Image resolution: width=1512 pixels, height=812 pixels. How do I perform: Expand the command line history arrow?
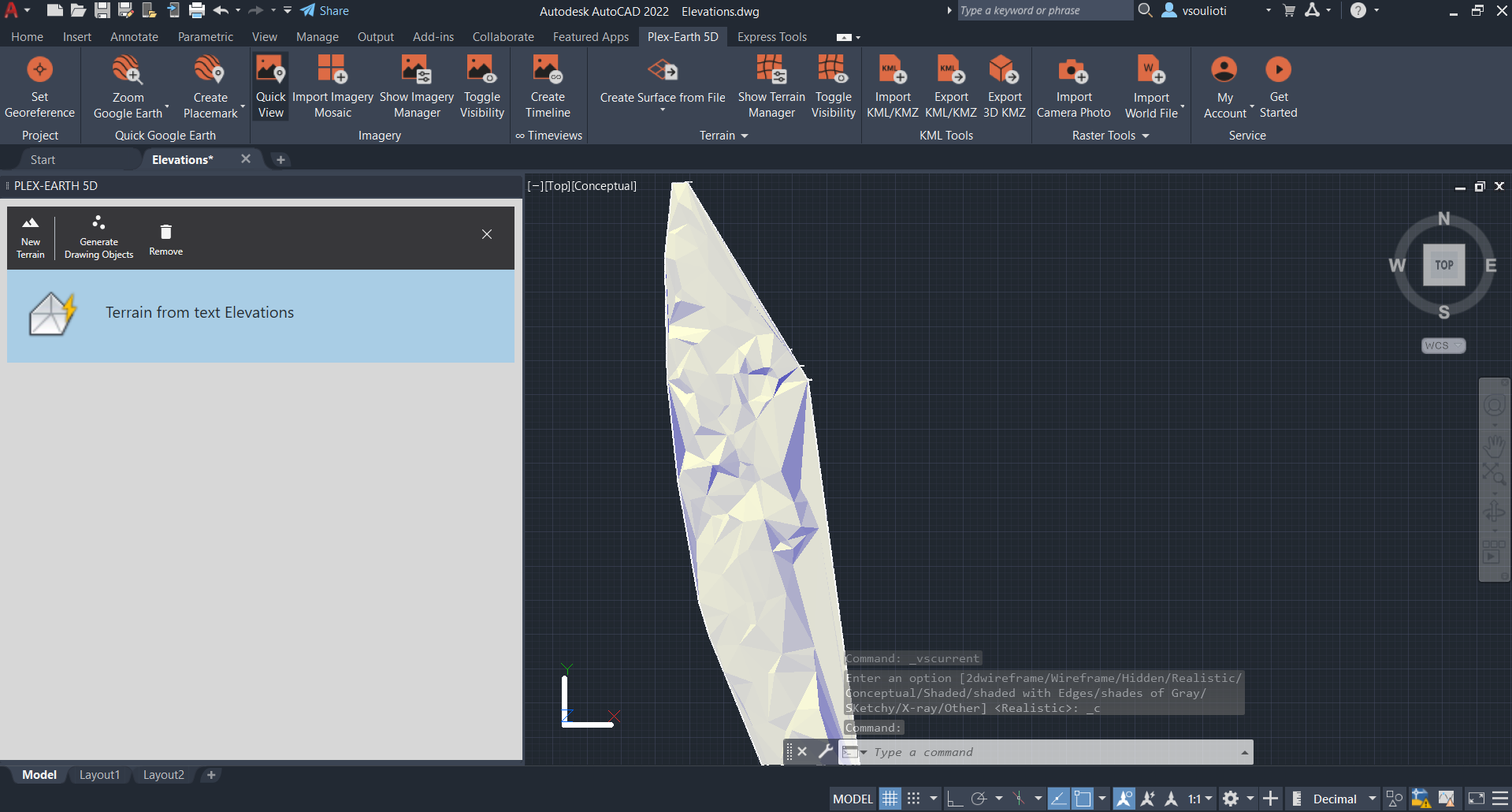[1244, 753]
